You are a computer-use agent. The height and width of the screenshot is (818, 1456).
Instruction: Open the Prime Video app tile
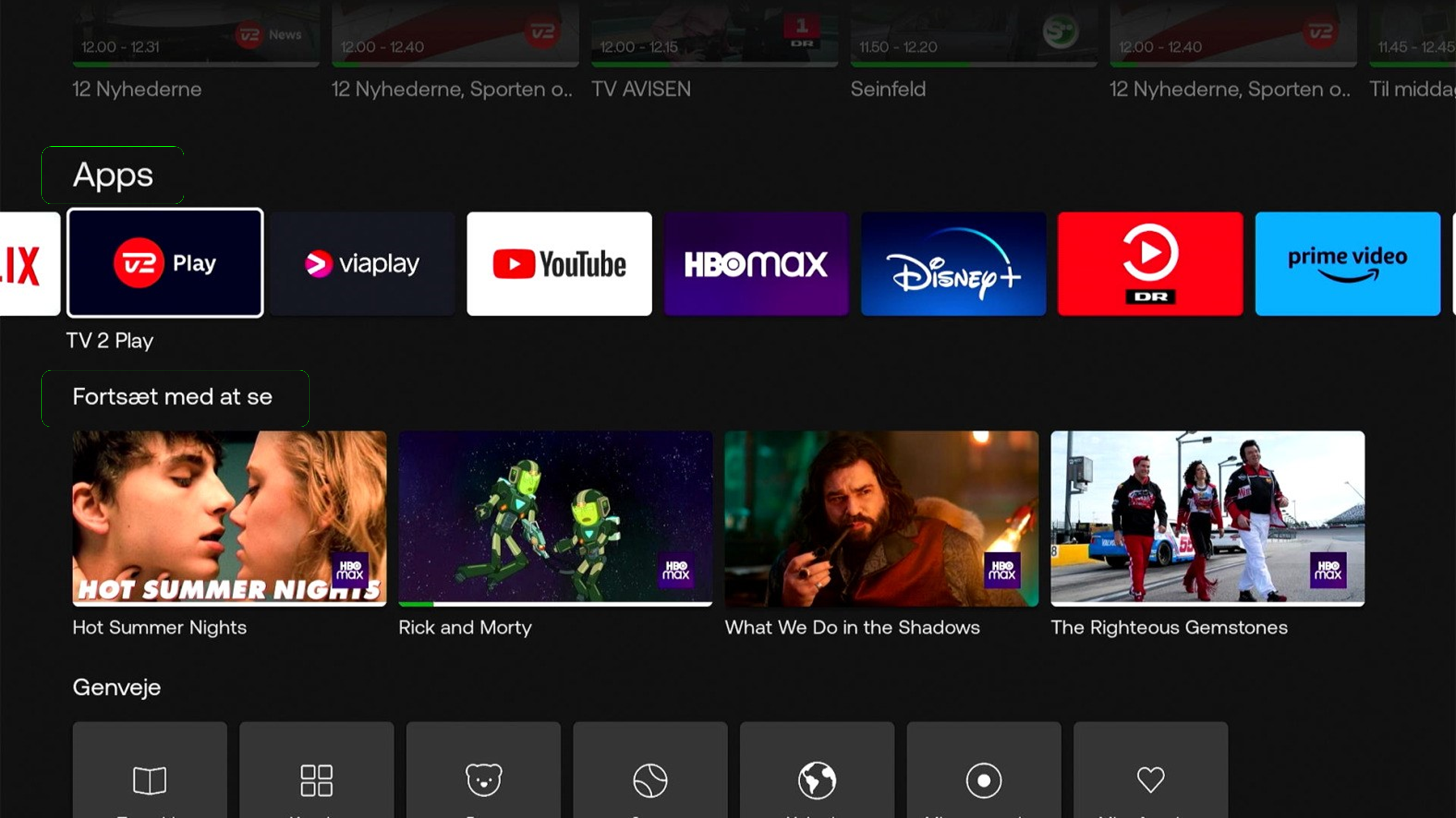pos(1347,264)
